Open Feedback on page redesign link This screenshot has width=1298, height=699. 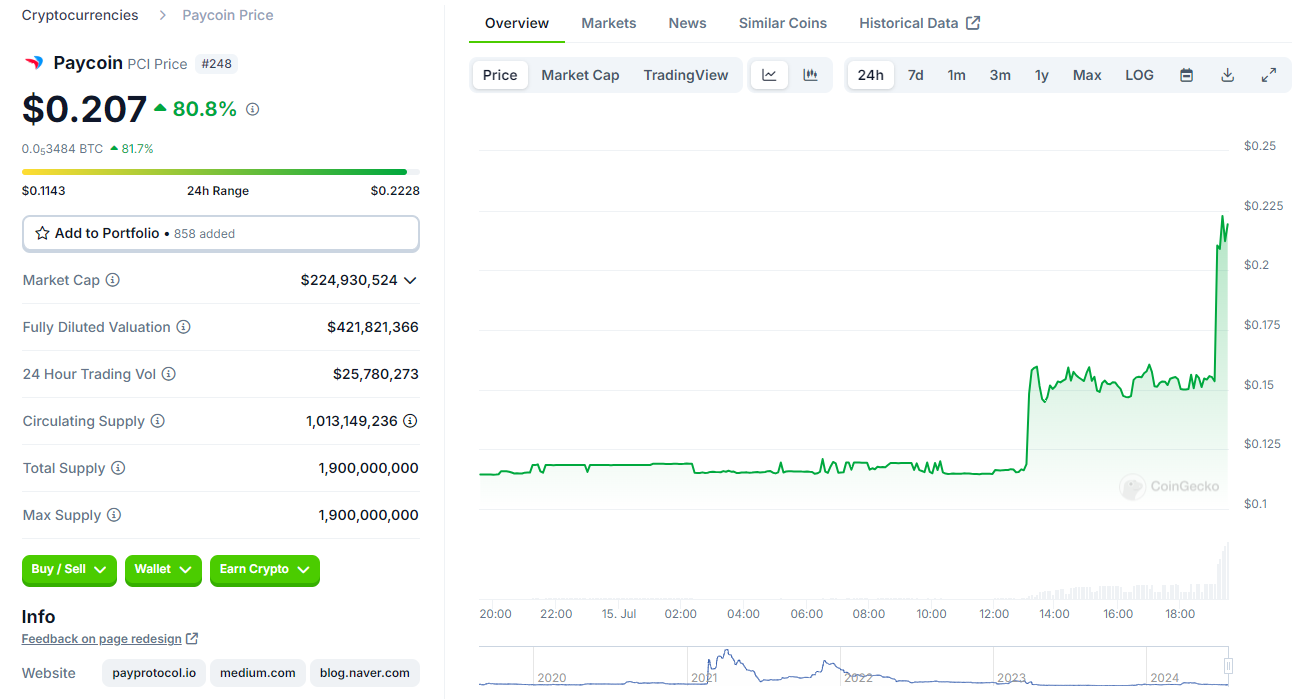click(102, 638)
